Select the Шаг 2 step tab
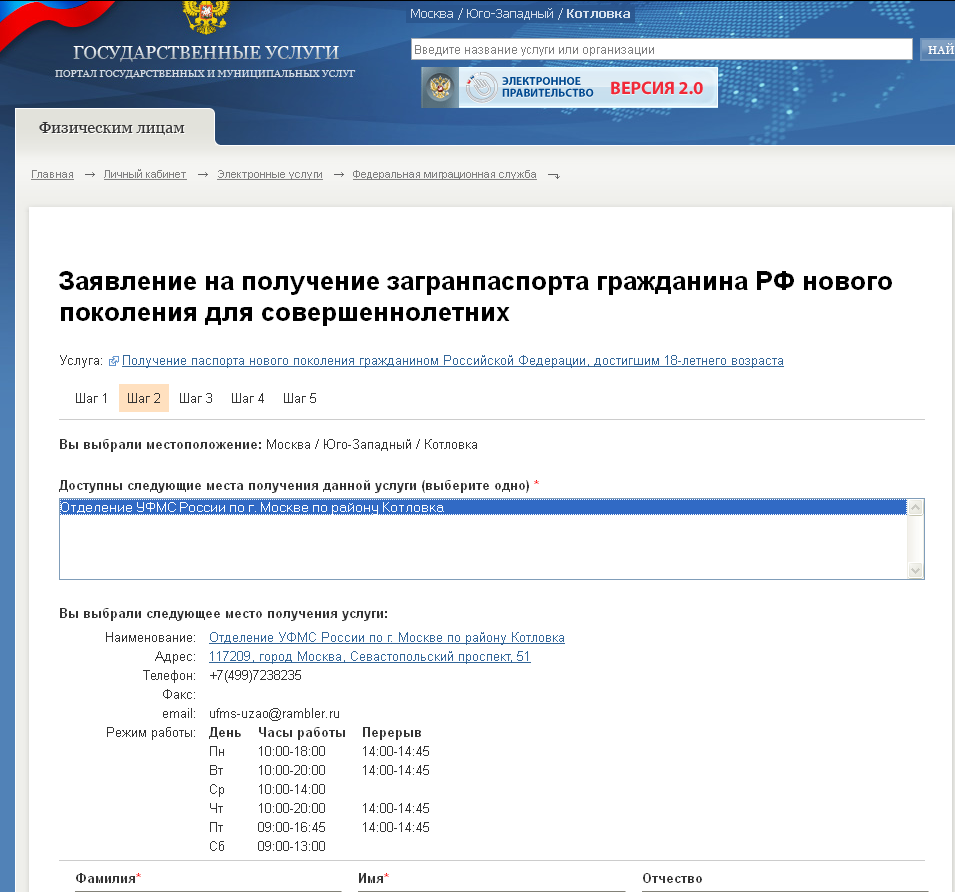Viewport: 955px width, 892px height. click(x=144, y=398)
